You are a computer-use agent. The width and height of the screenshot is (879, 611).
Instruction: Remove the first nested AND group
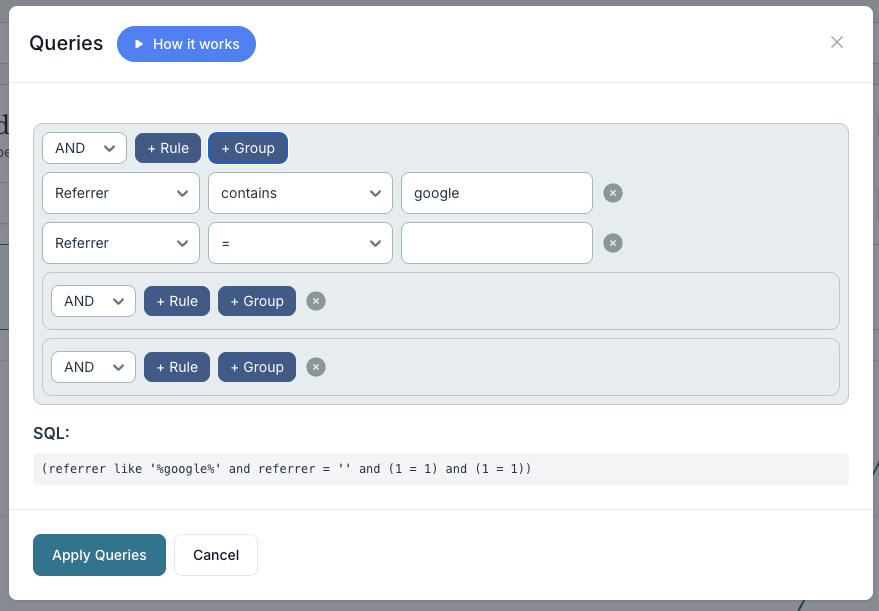tap(316, 301)
